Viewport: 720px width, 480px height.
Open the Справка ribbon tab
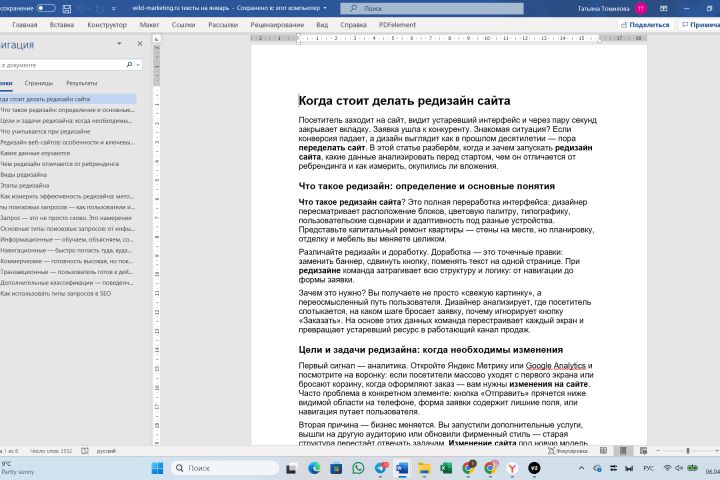[353, 25]
